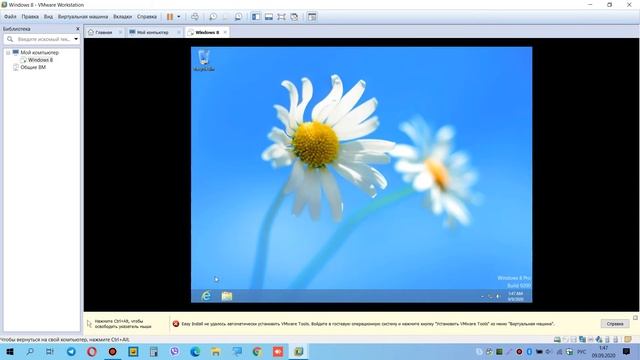
Task: Toggle the library sidebar view icon
Action: [x=256, y=17]
